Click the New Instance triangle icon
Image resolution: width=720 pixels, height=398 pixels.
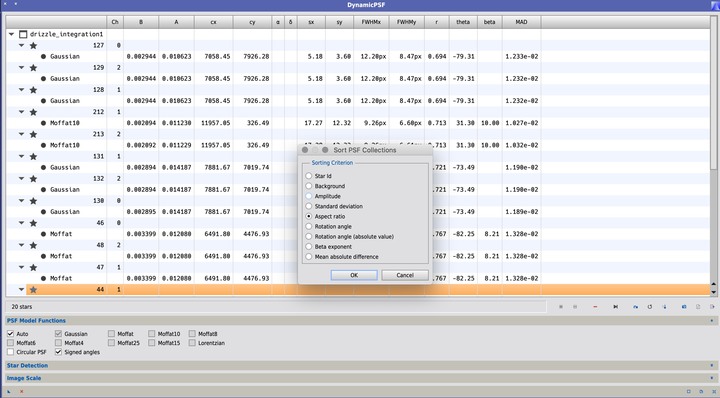pyautogui.click(x=9, y=392)
